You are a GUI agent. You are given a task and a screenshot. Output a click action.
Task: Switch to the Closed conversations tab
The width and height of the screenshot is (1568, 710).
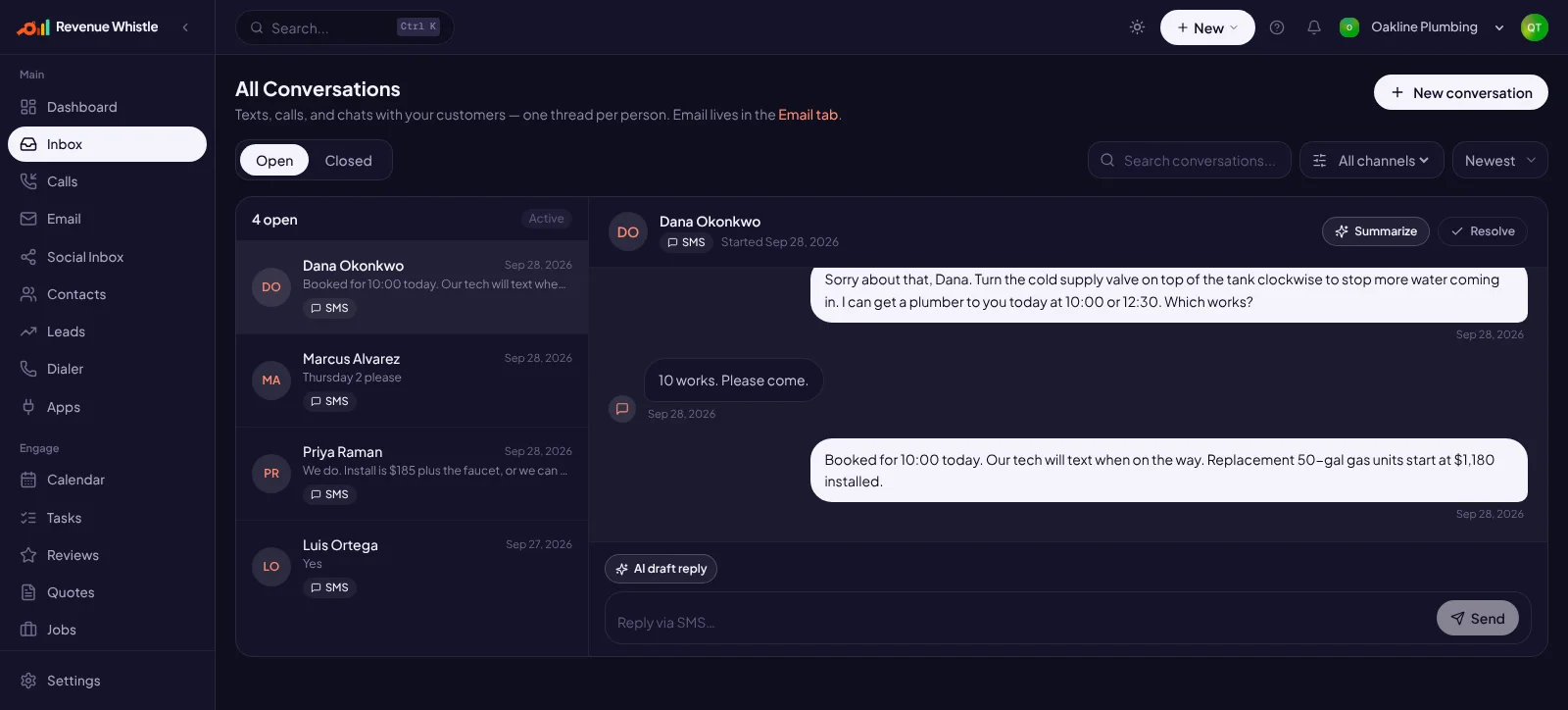[349, 161]
